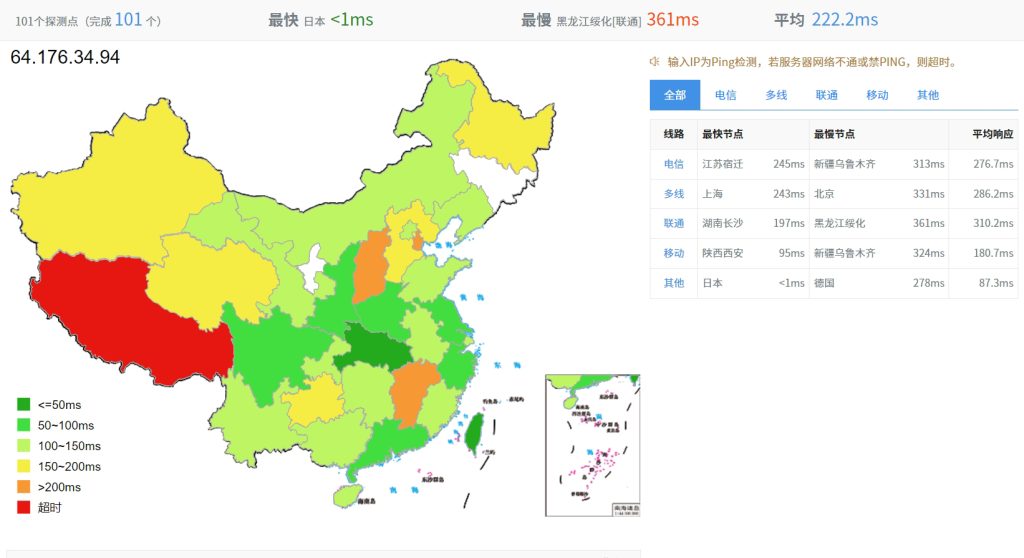Switch to the 联通 tab
1024x558 pixels.
(826, 95)
